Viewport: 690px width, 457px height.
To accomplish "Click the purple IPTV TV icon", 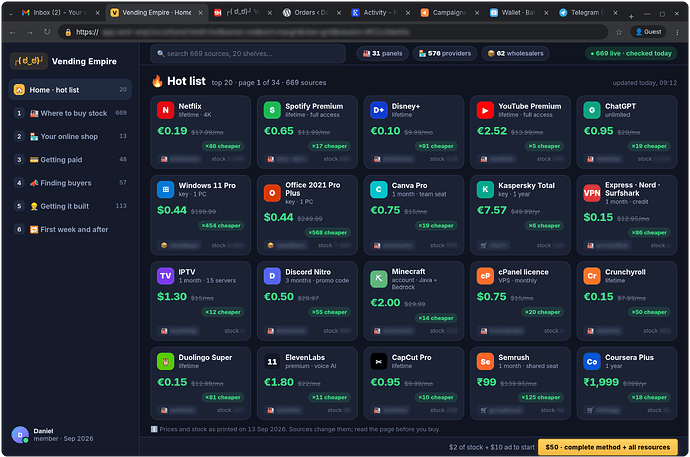I will (x=165, y=276).
